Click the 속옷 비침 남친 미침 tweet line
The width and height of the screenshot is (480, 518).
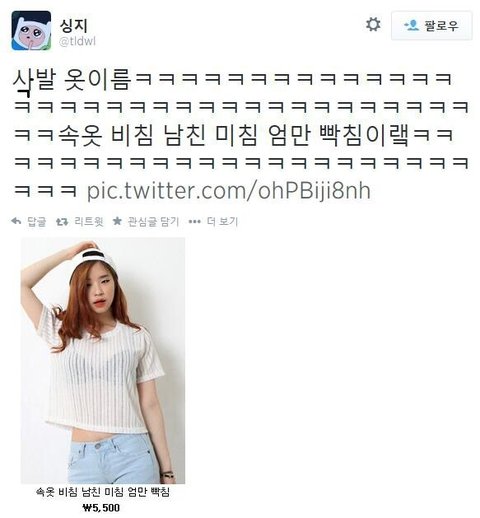233,135
